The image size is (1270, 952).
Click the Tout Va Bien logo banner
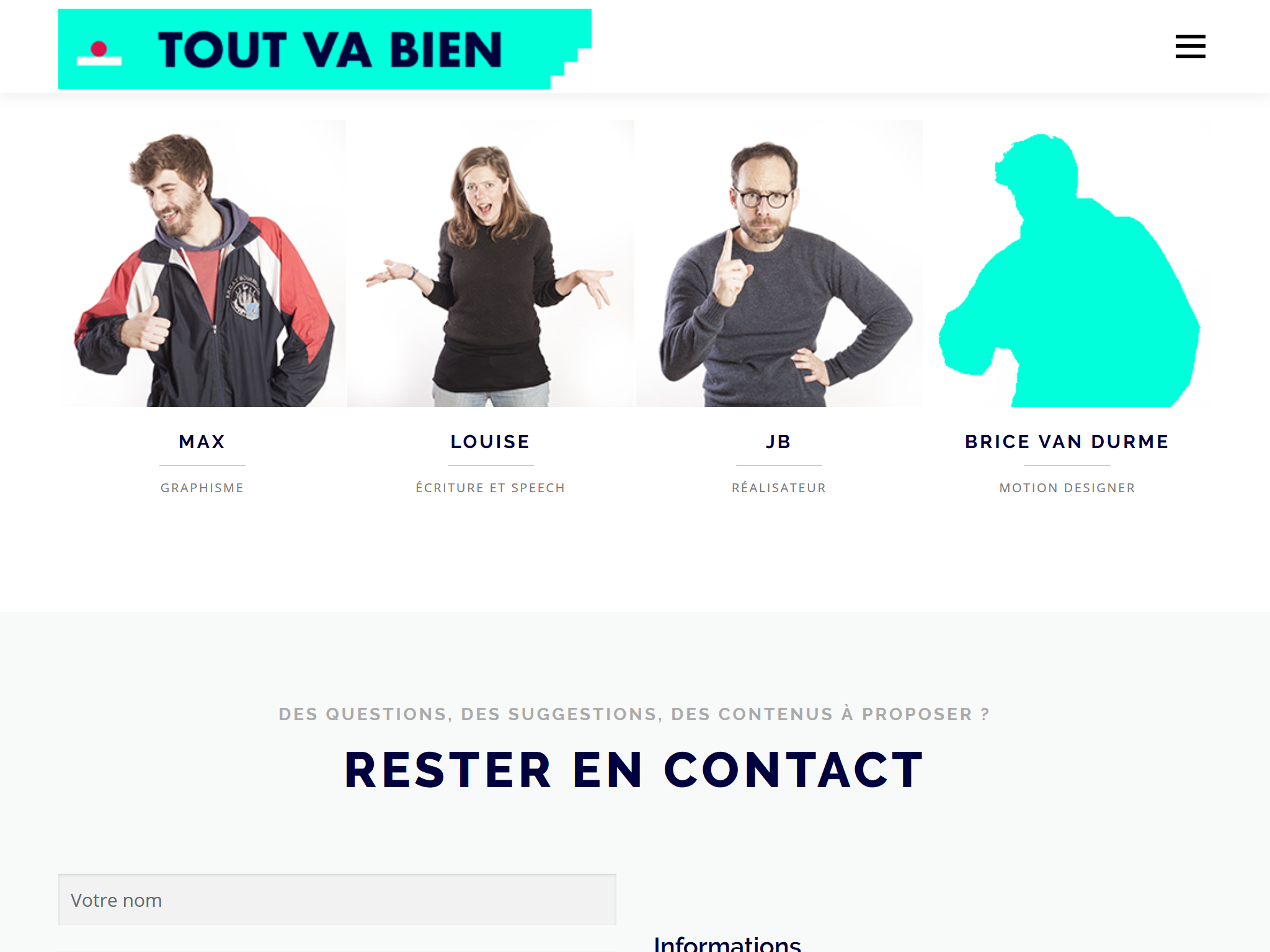point(324,49)
